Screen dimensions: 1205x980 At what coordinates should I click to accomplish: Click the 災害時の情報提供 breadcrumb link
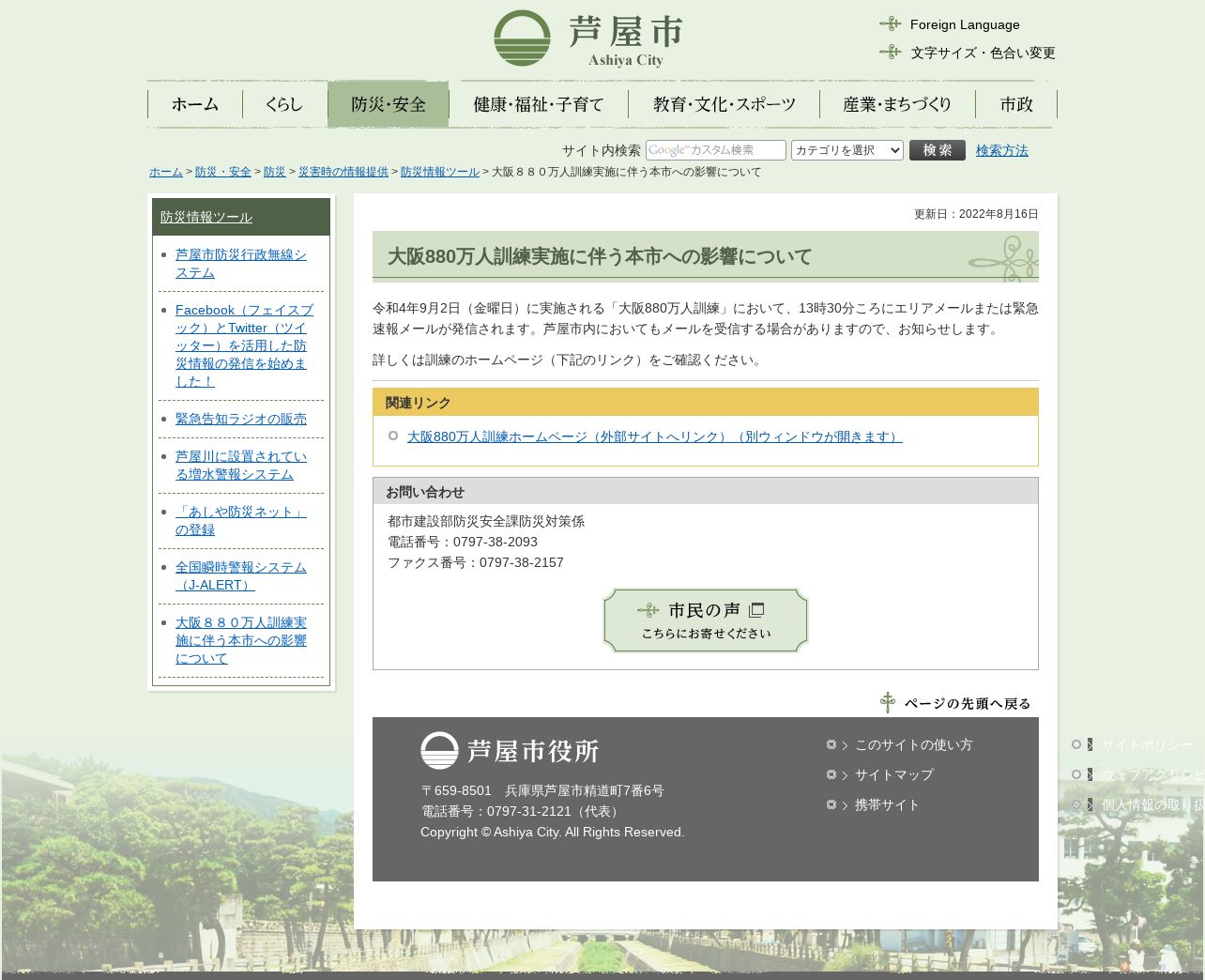tap(343, 172)
